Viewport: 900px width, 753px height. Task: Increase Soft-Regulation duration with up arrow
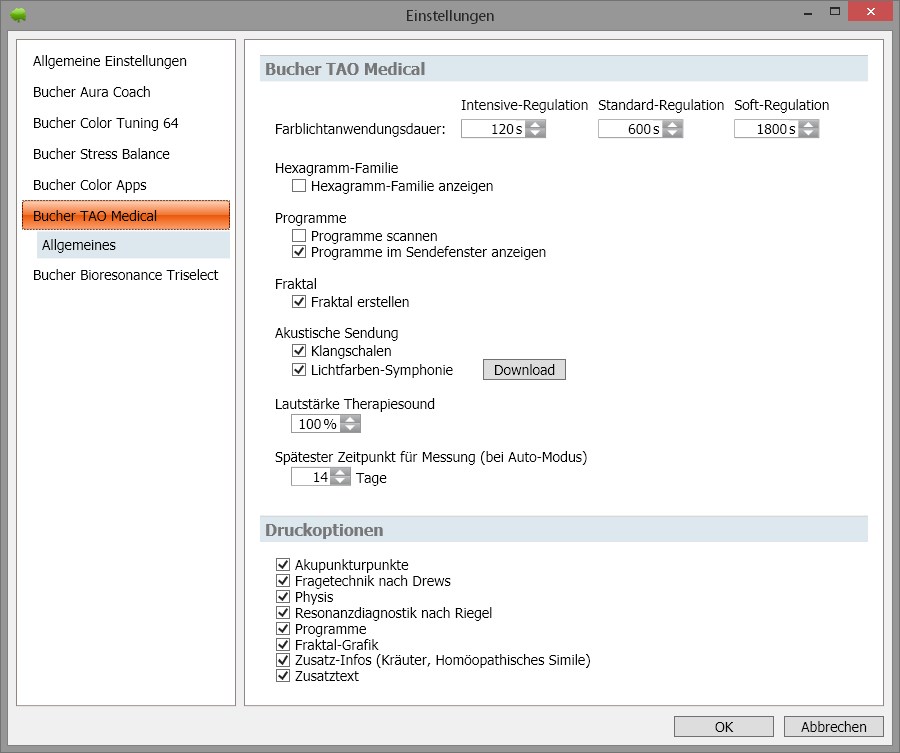tap(808, 125)
